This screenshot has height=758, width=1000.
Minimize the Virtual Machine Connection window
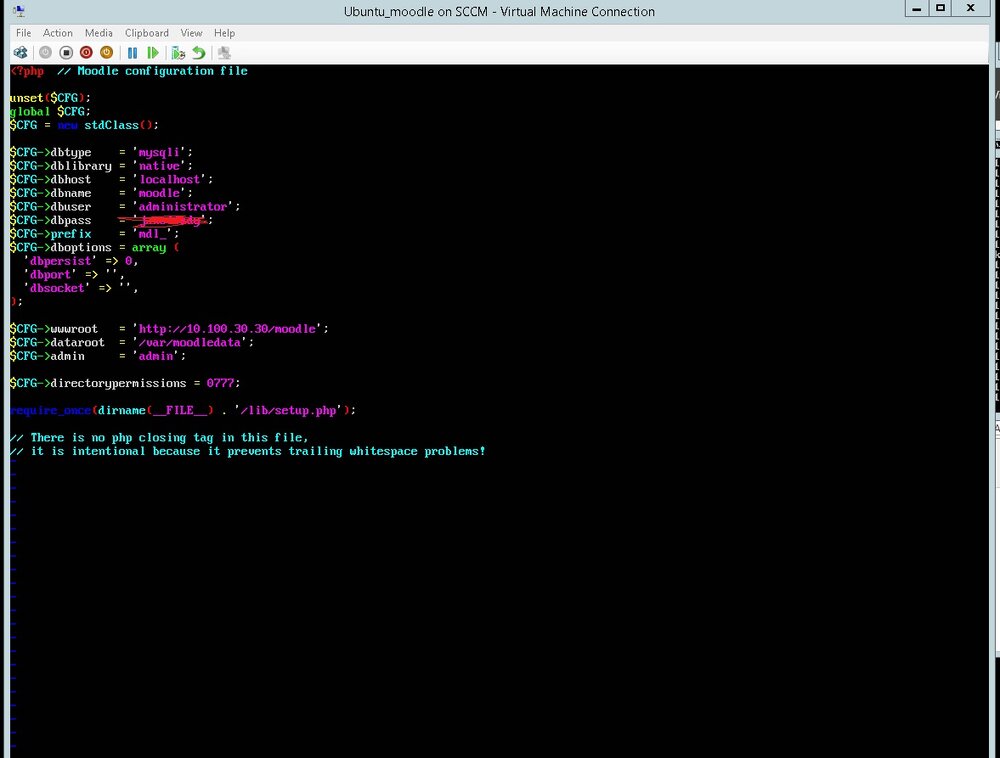click(916, 8)
